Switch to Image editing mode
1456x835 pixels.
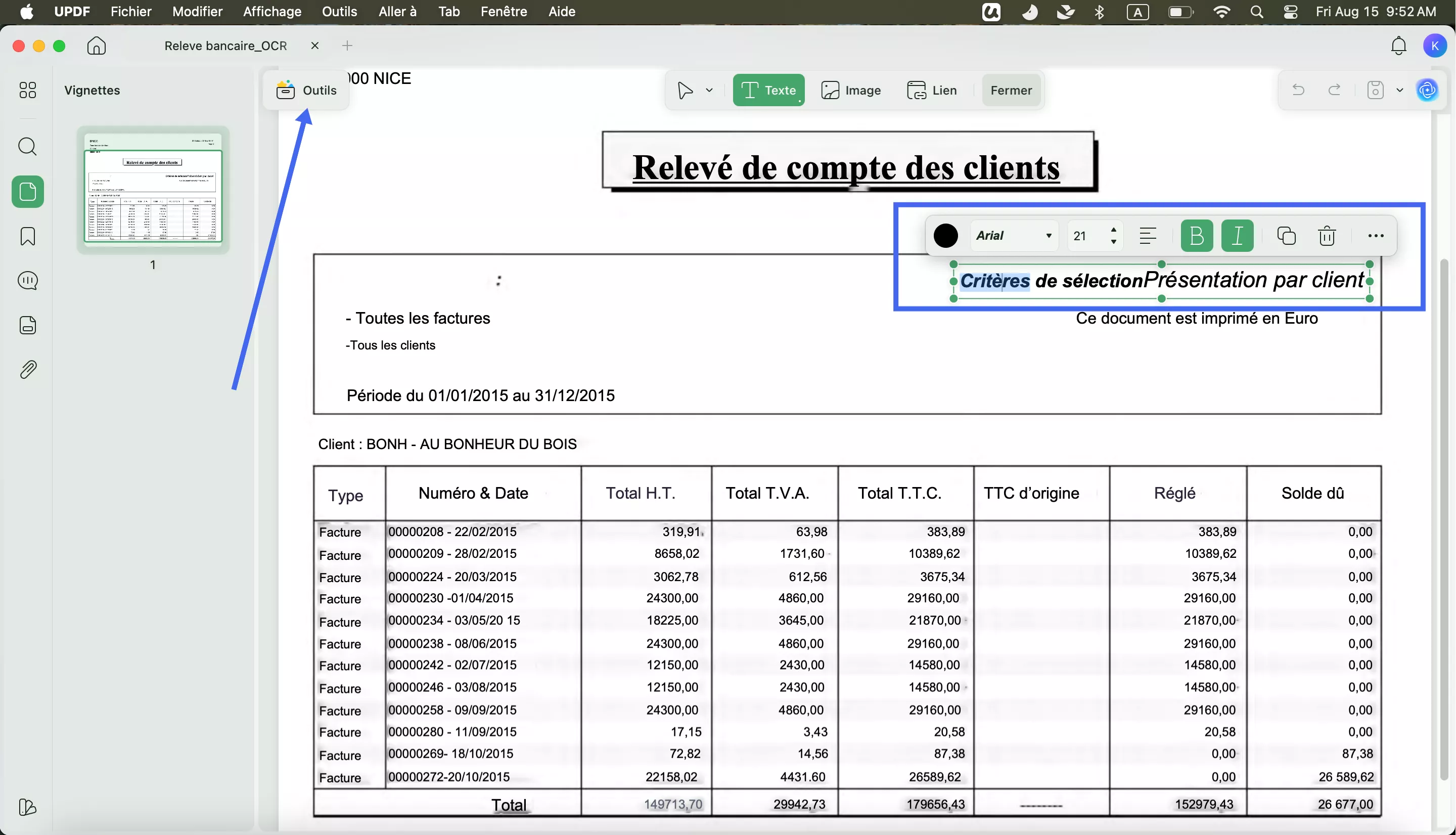click(x=852, y=90)
